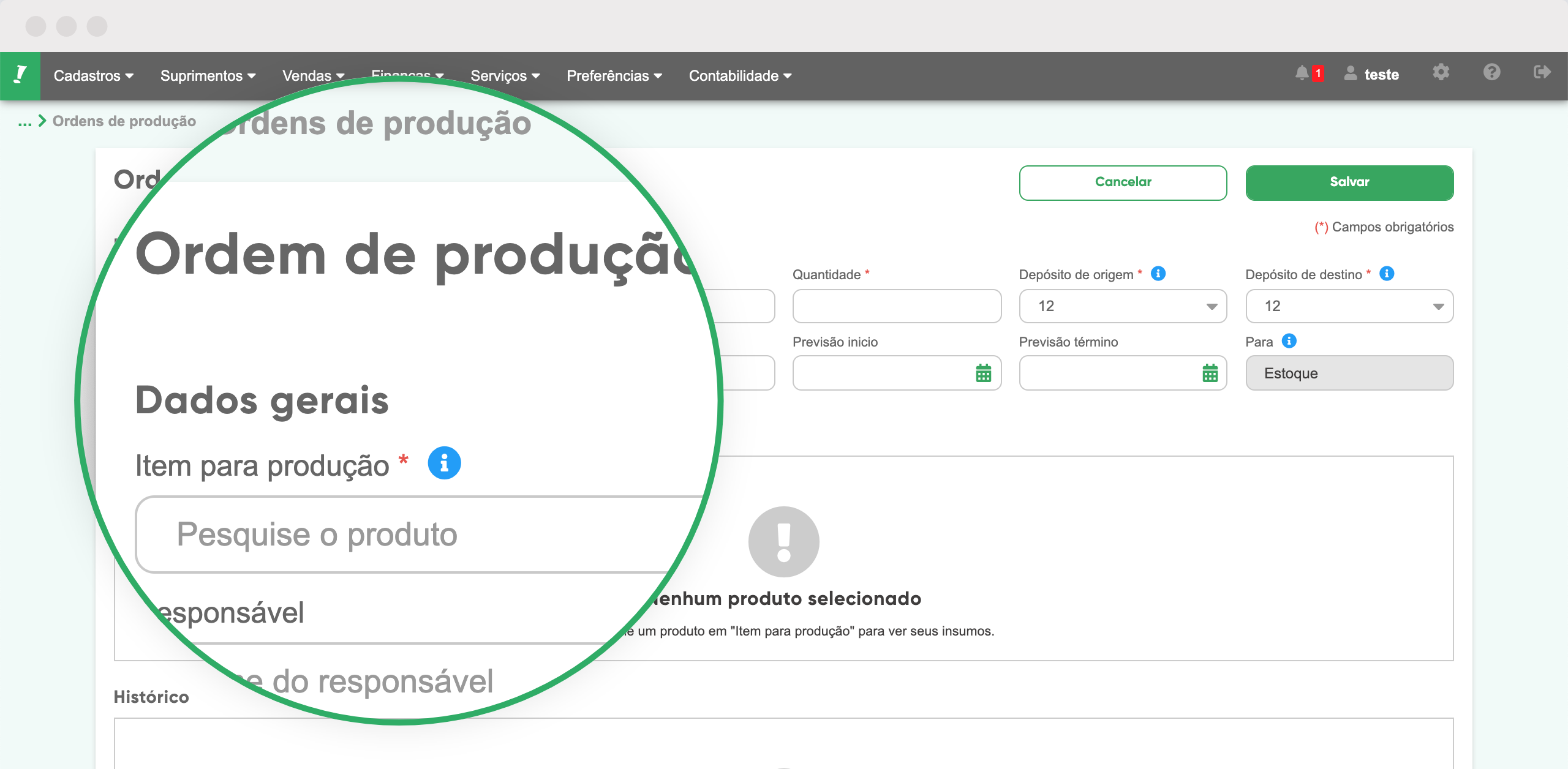1568x769 pixels.
Task: Click the Ordens de produção breadcrumb link
Action: tap(123, 121)
